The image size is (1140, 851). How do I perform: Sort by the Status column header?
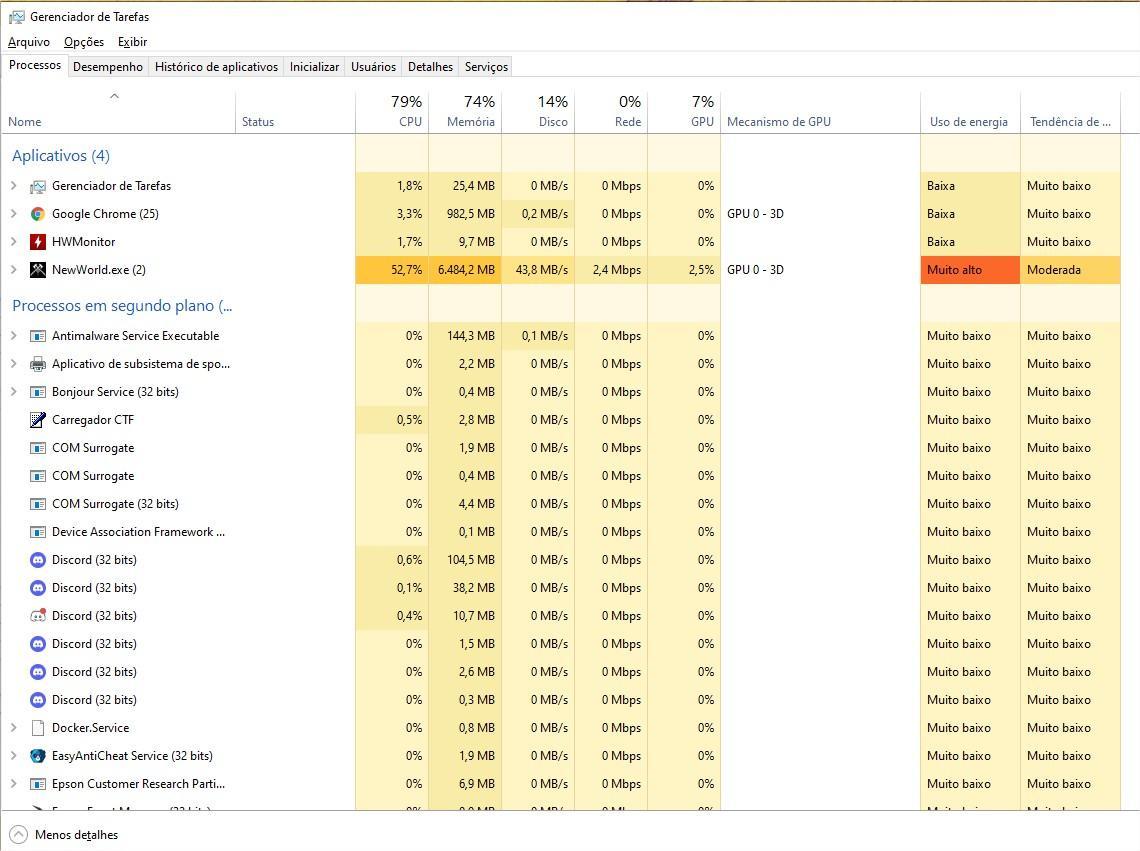[x=296, y=113]
